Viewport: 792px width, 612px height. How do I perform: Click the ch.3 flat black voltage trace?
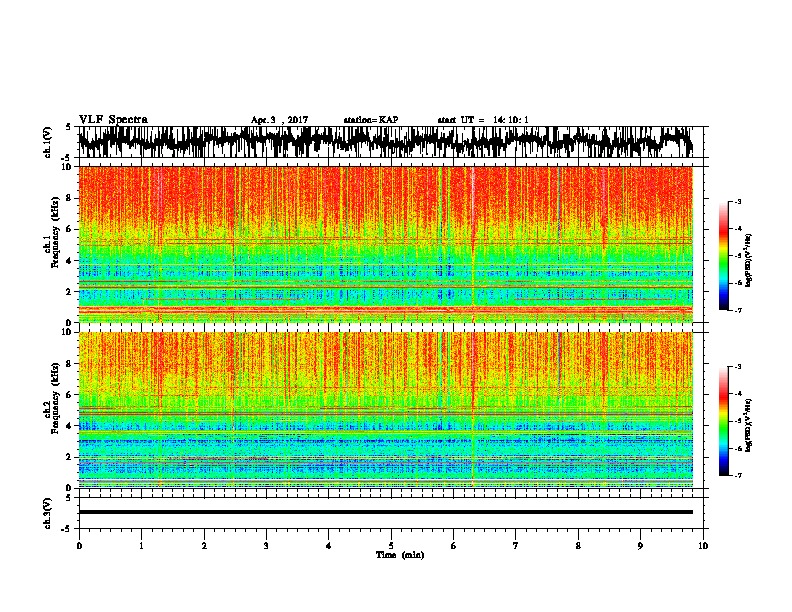click(385, 512)
